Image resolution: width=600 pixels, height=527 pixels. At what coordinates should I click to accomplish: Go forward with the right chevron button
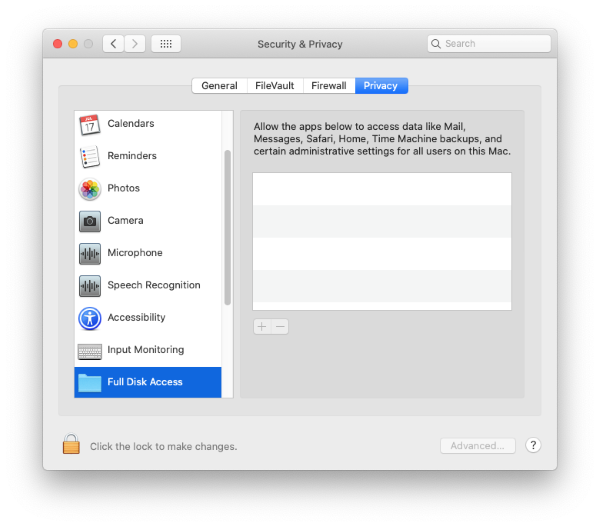coord(135,44)
